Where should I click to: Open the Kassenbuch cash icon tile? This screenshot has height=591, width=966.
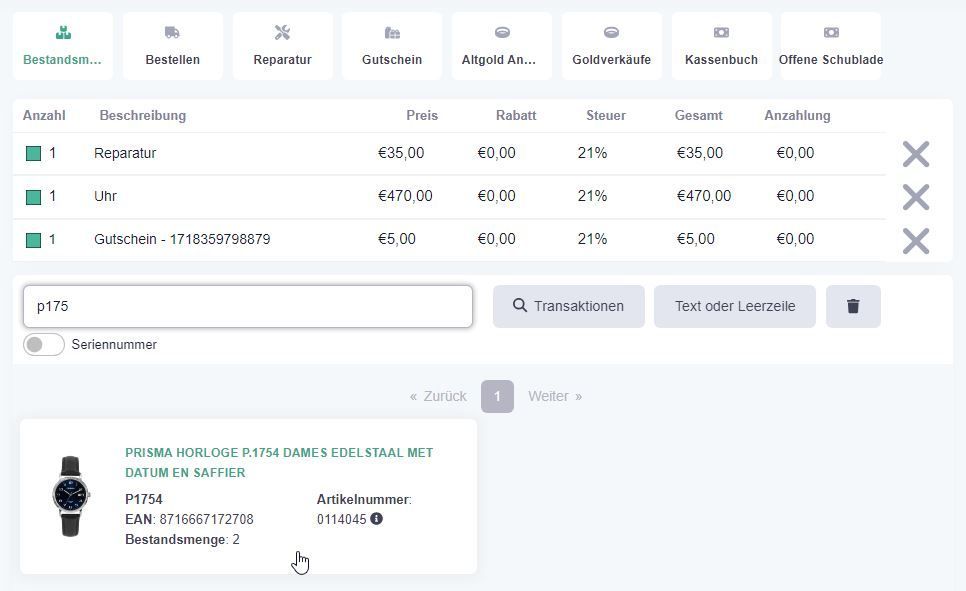click(x=721, y=46)
